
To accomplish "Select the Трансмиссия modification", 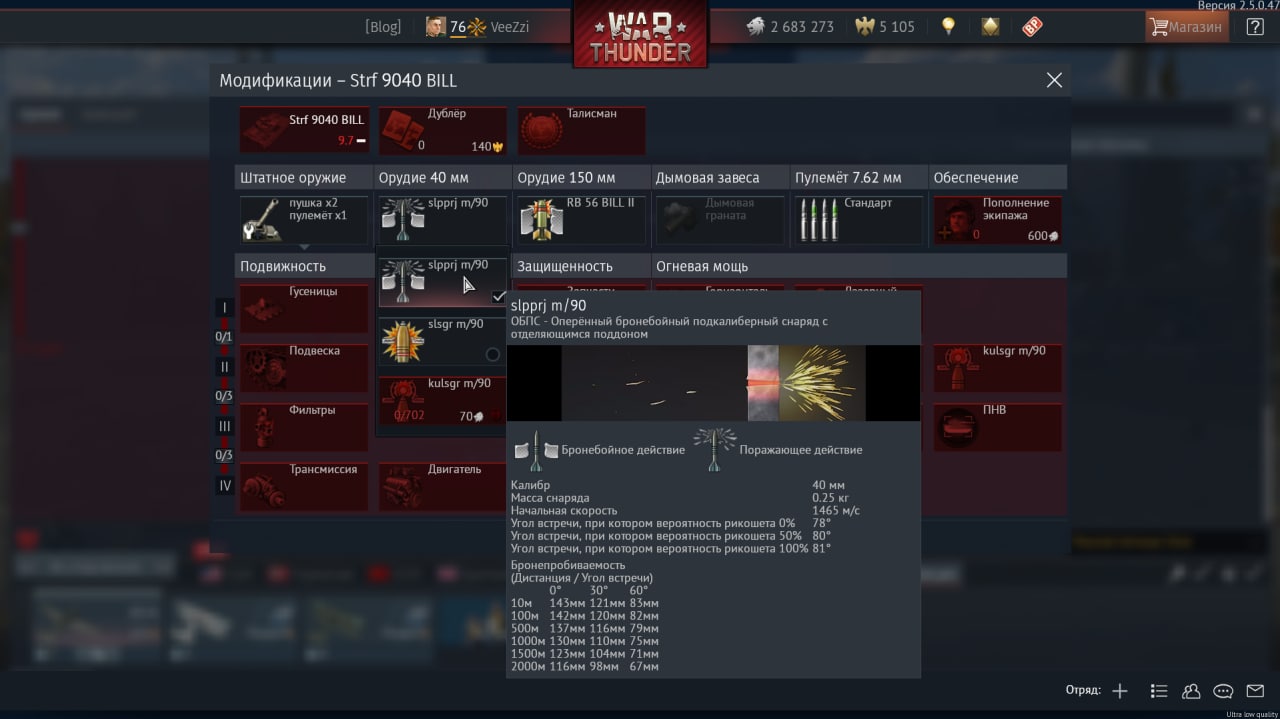I will pos(304,486).
